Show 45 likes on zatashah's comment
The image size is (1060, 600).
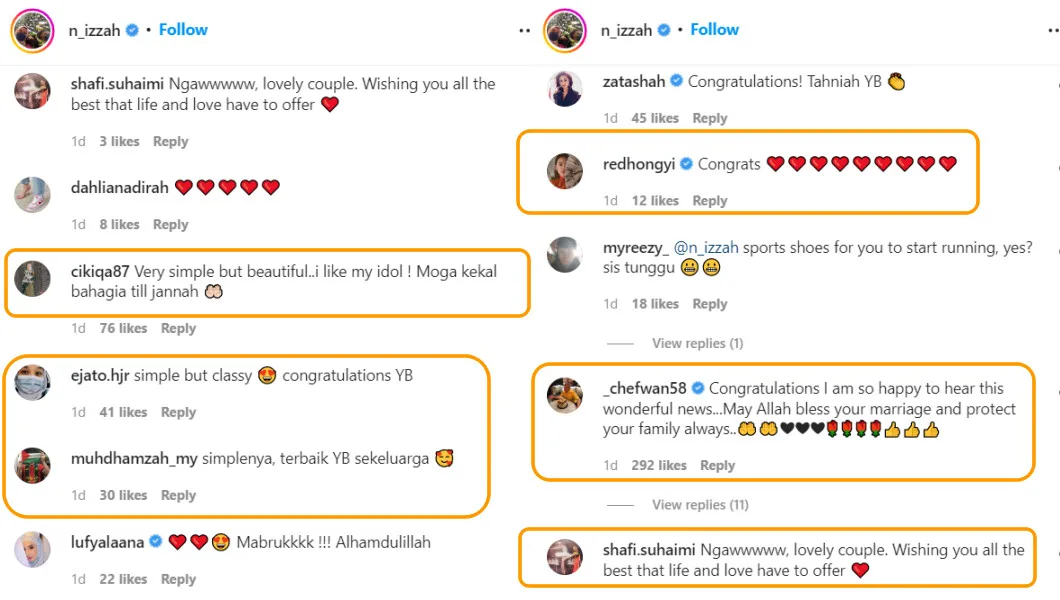pos(655,118)
